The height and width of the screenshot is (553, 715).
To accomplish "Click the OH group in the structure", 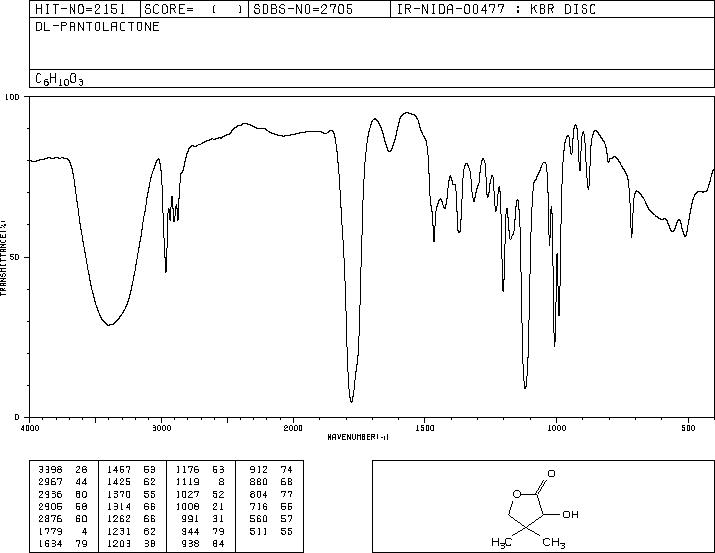I will pyautogui.click(x=570, y=514).
